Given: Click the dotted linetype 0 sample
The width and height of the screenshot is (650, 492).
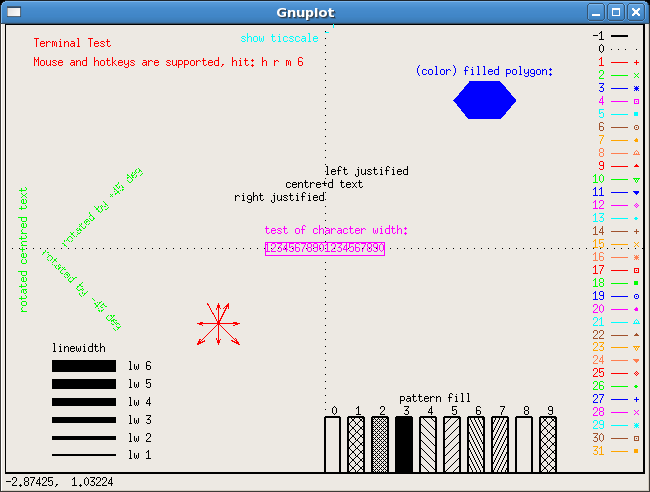Looking at the screenshot, I should click(625, 49).
